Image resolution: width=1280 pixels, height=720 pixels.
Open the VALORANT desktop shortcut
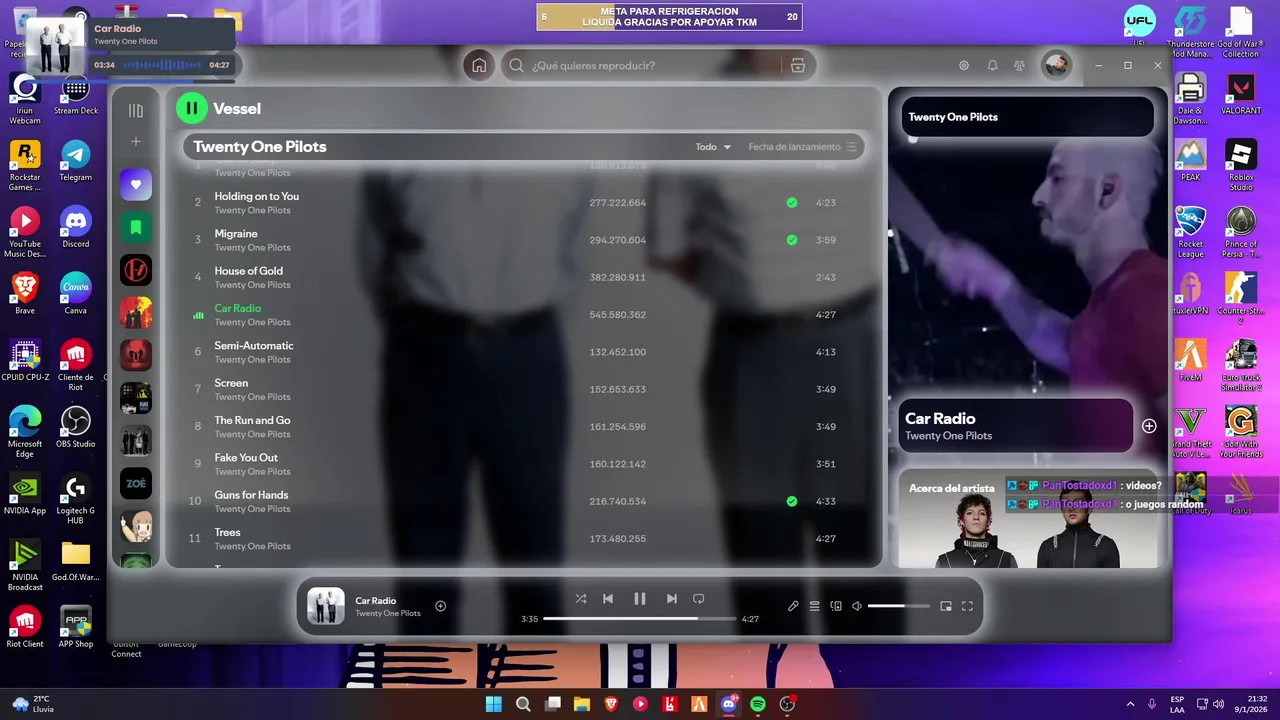click(1241, 95)
